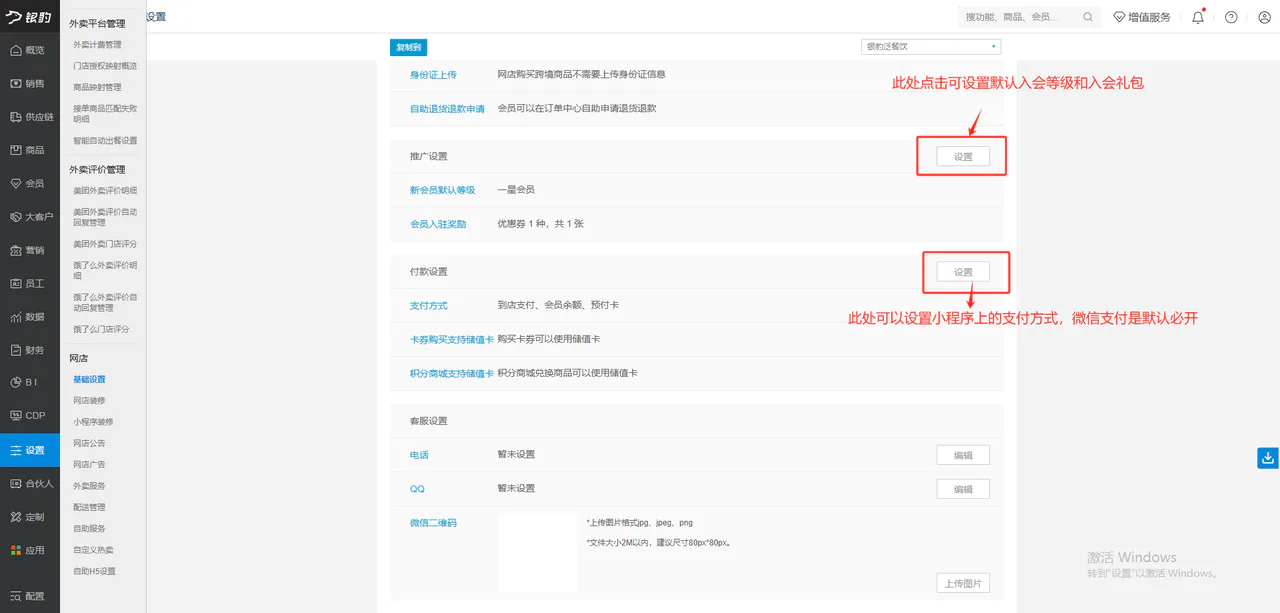Click the blue download icon on right edge
1280x613 pixels.
1268,458
